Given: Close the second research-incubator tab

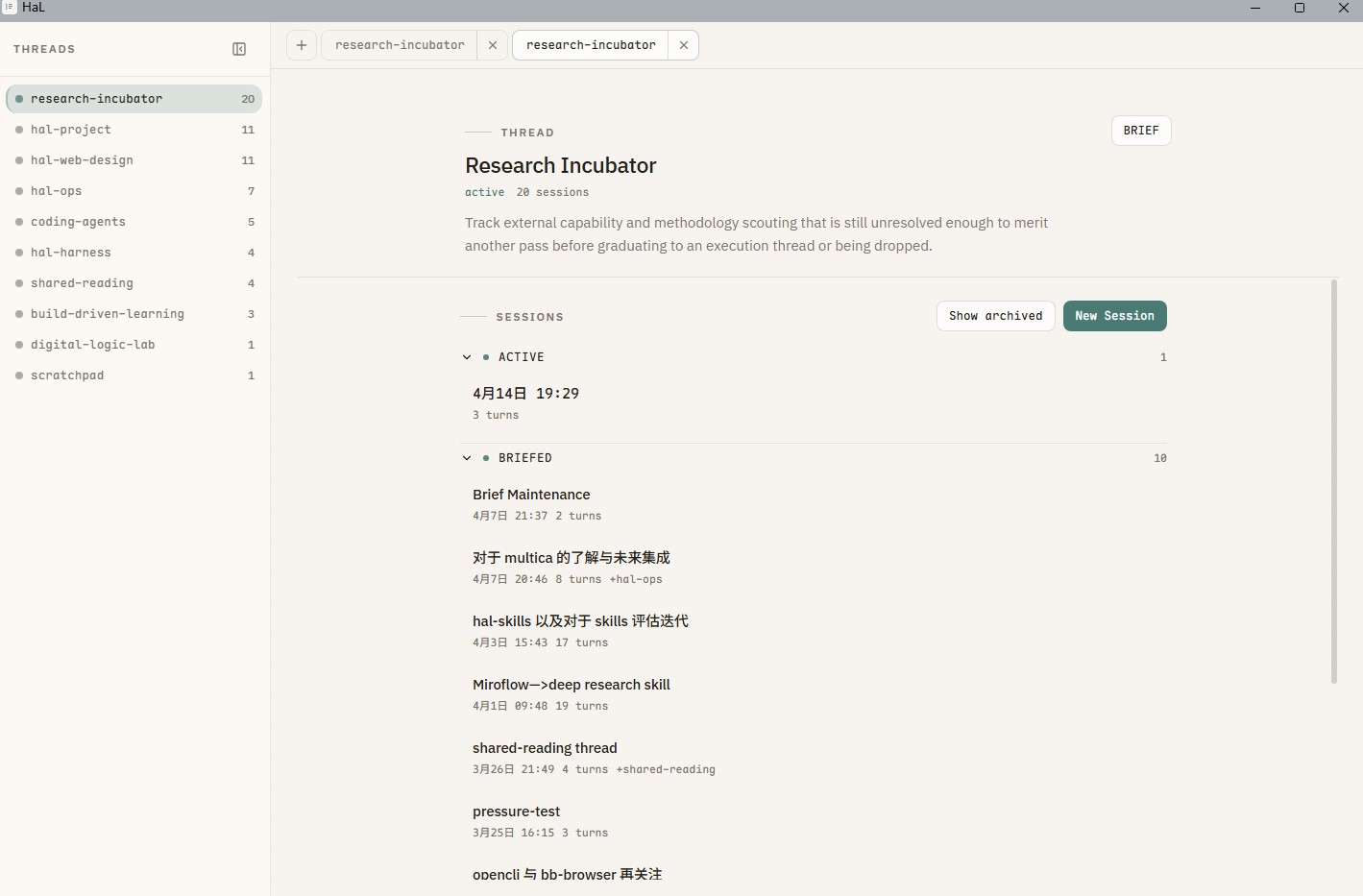Looking at the screenshot, I should pos(684,45).
